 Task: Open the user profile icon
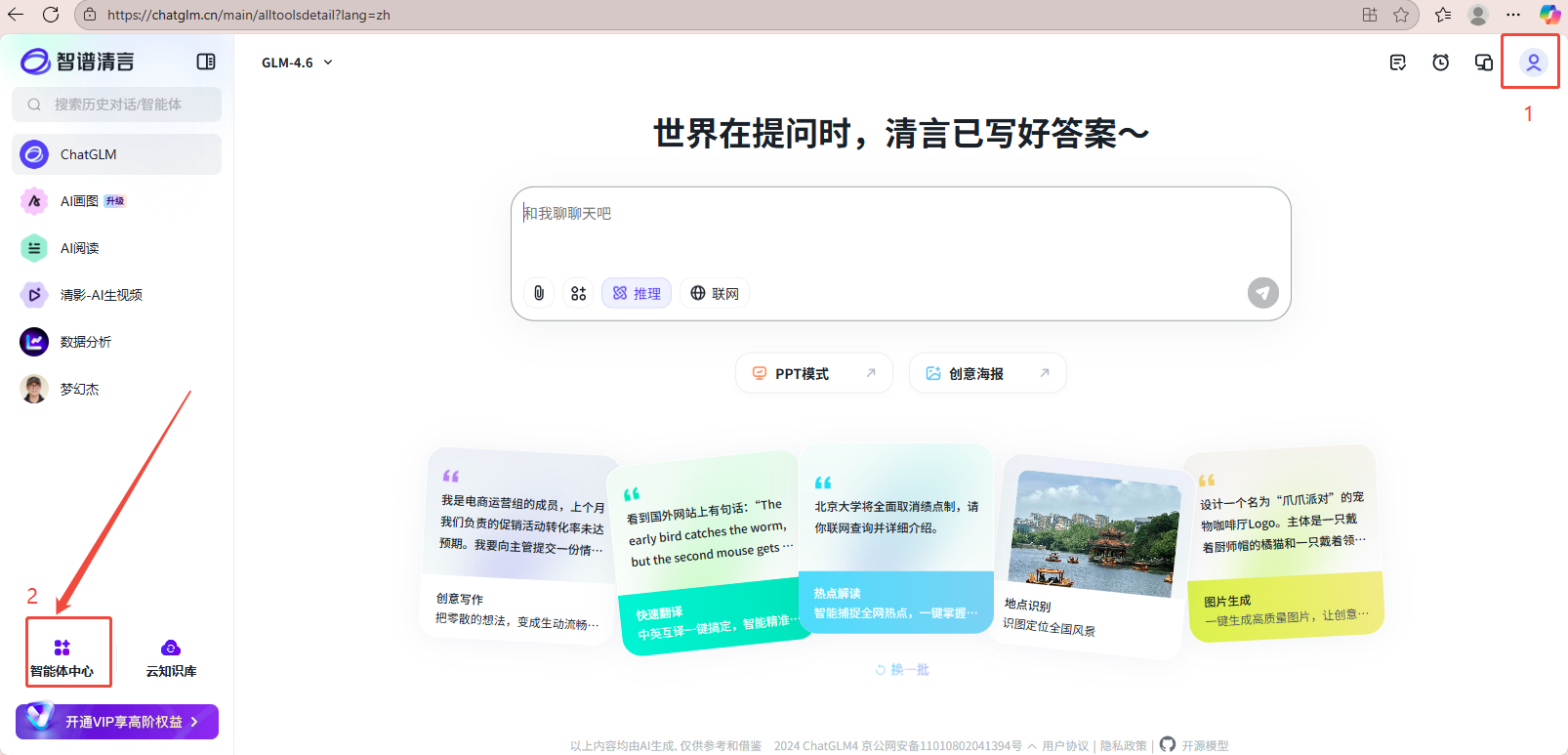click(x=1534, y=63)
